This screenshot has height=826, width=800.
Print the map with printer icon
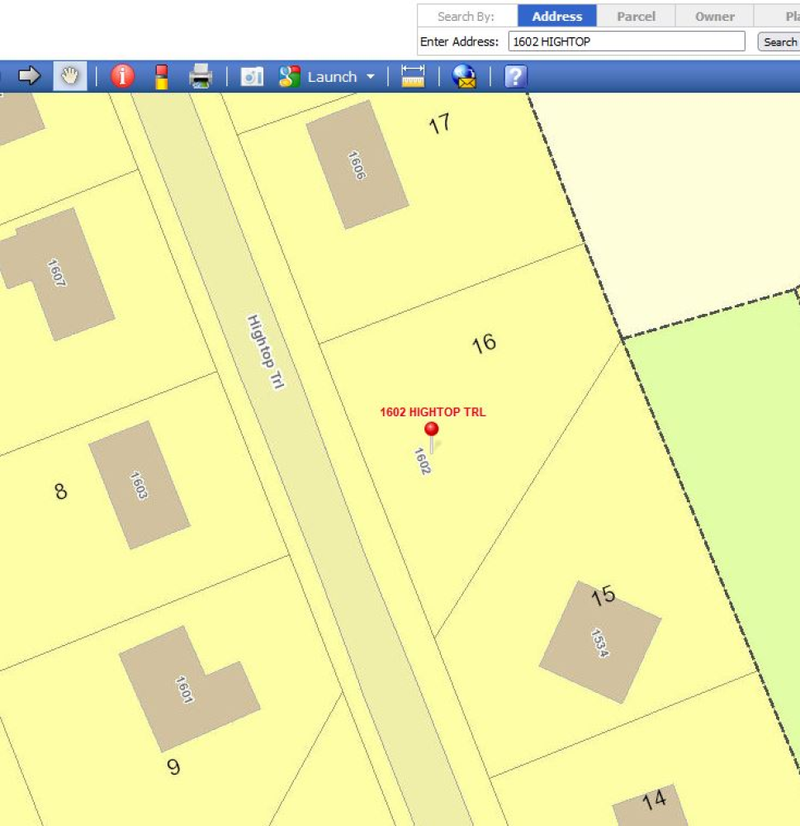(200, 76)
